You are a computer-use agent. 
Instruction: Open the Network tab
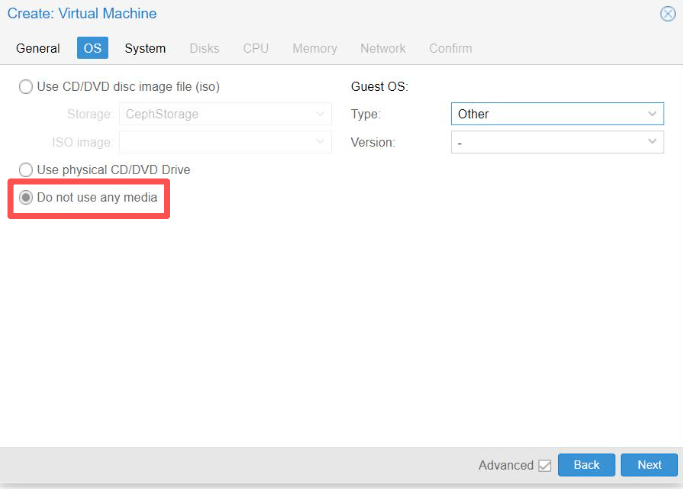382,48
